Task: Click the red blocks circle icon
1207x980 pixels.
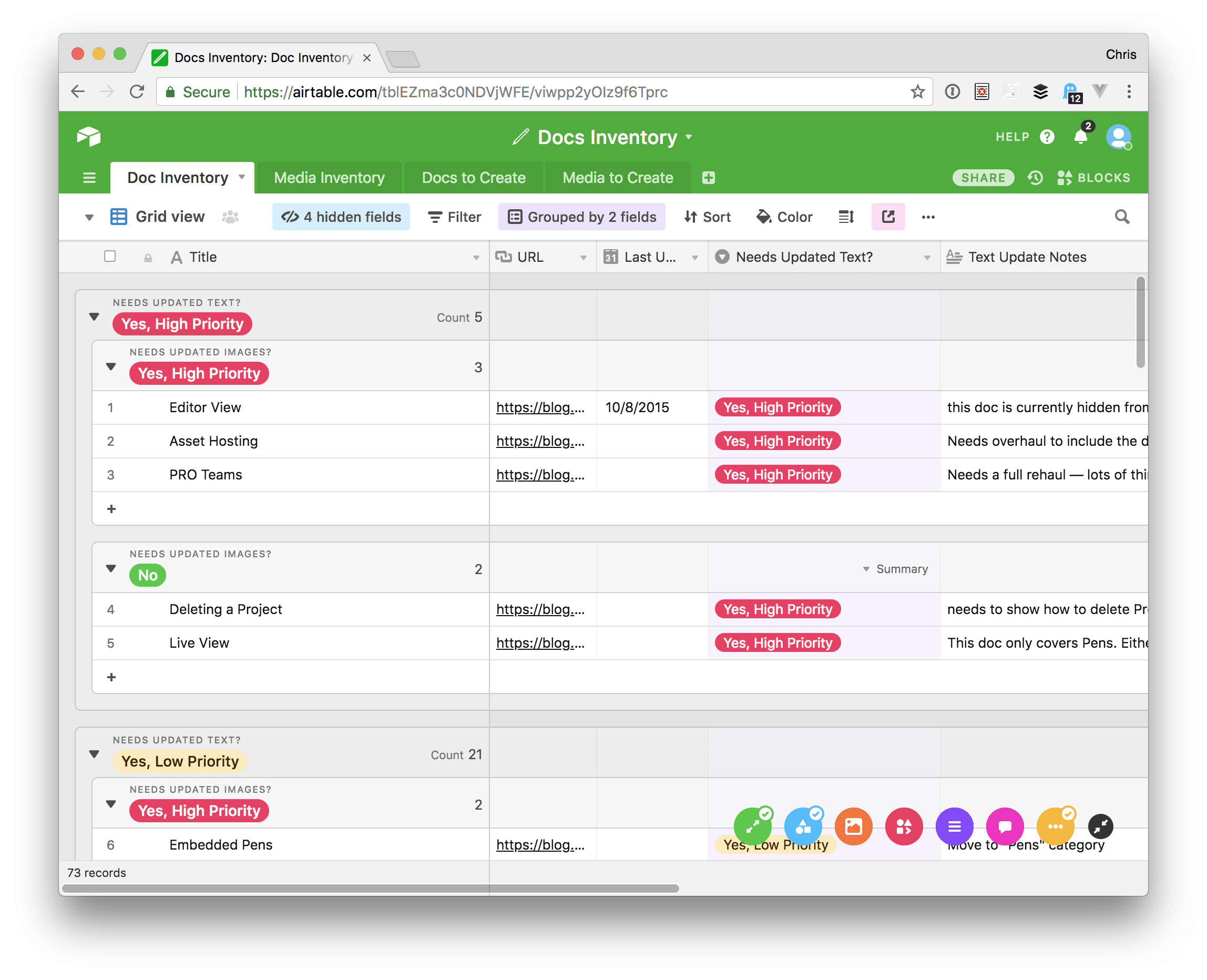Action: click(904, 826)
